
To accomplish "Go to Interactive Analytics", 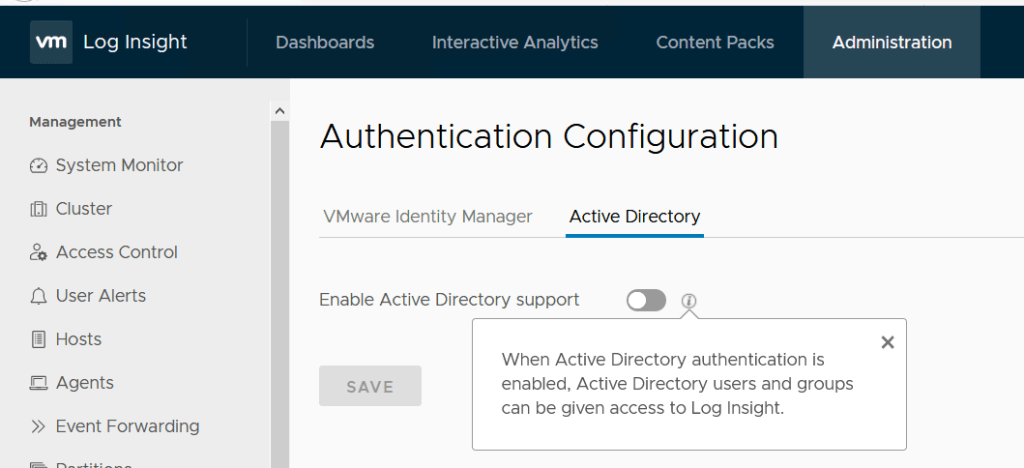I will tap(515, 42).
